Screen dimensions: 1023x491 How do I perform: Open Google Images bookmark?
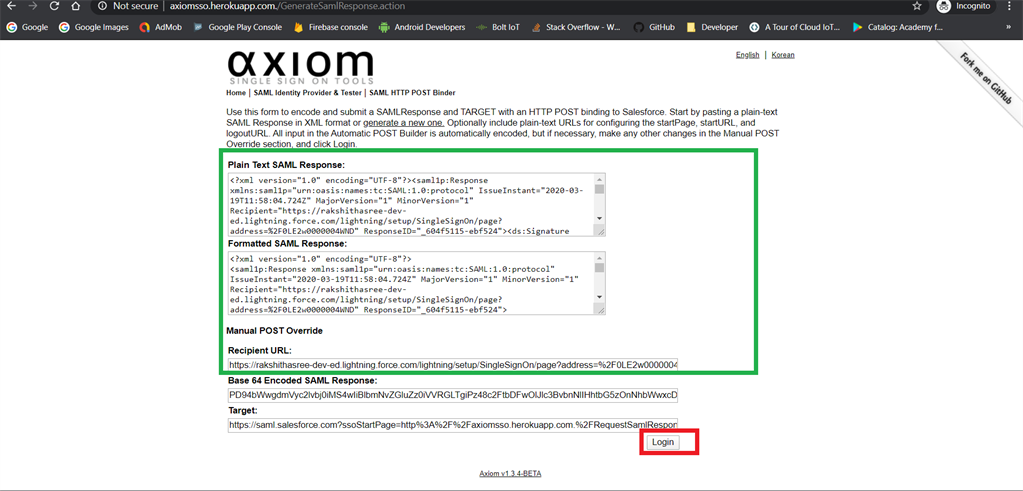(94, 27)
